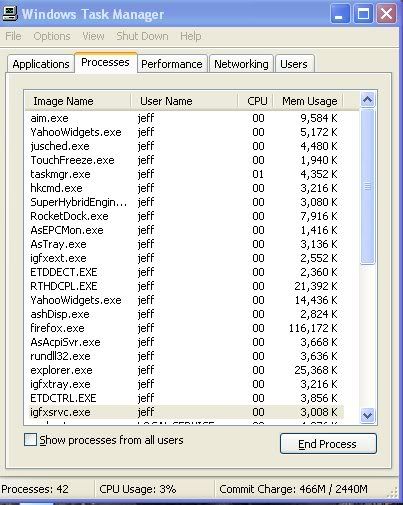Image resolution: width=403 pixels, height=505 pixels.
Task: Switch to the Performance tab
Action: coord(172,64)
